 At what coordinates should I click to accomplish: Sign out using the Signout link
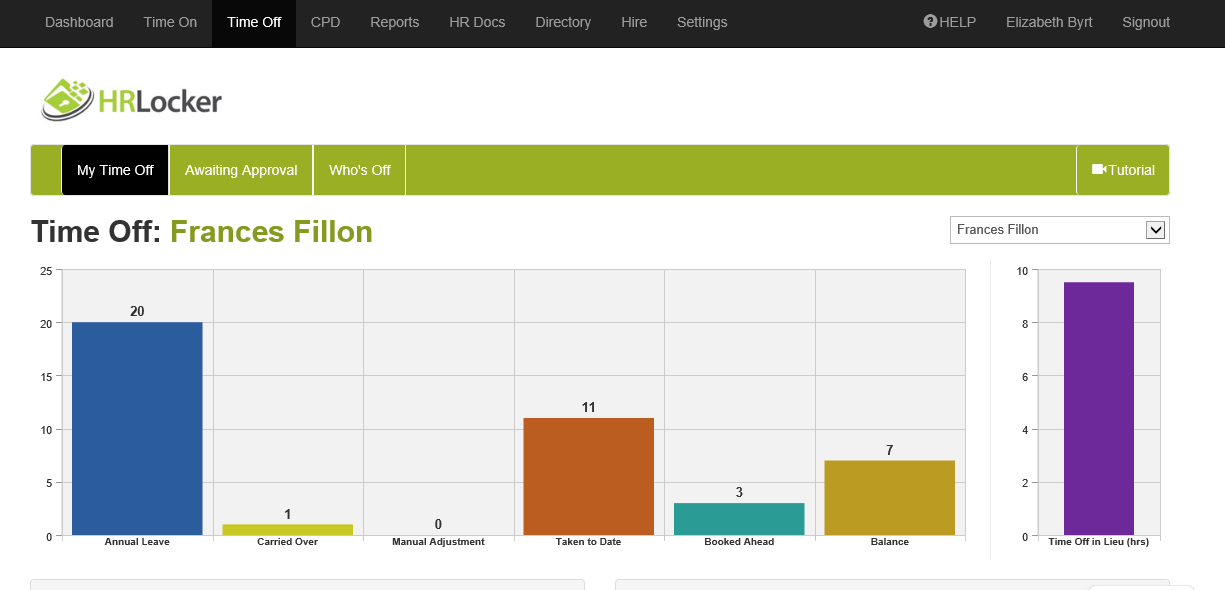(x=1145, y=22)
